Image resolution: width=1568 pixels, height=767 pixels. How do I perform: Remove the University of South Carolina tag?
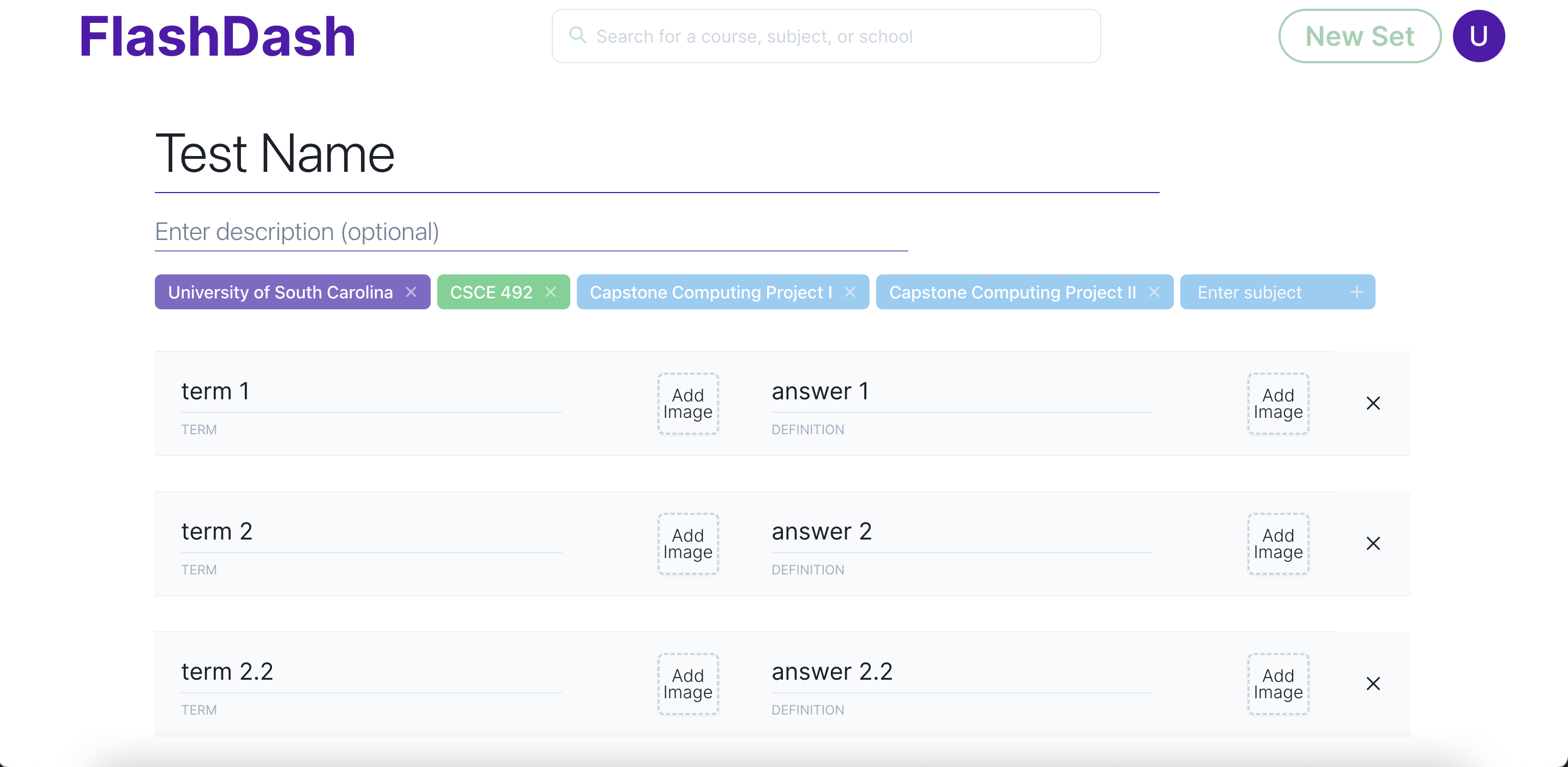[412, 292]
